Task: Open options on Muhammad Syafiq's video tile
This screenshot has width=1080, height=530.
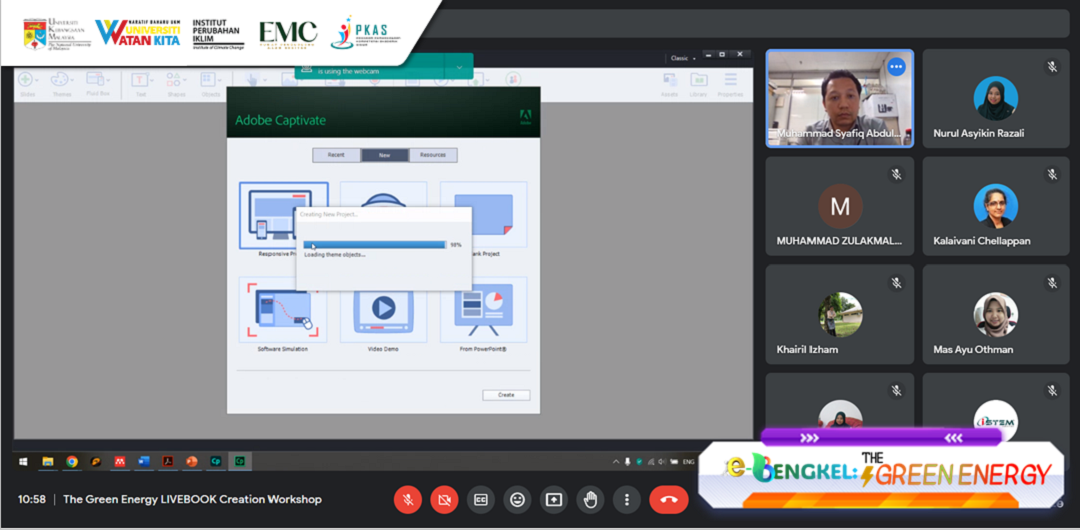Action: [895, 67]
